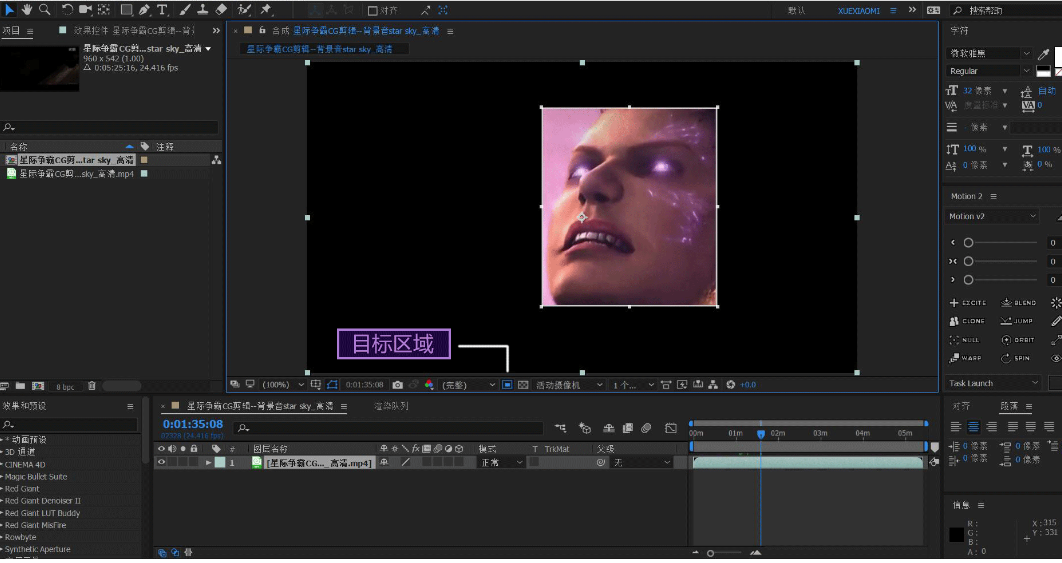
Task: Select the Eraser tool
Action: click(221, 9)
